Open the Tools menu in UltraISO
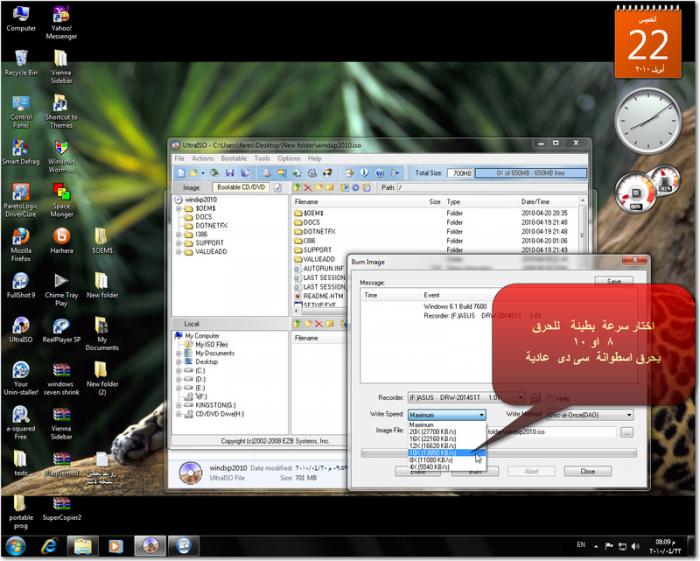 click(262, 158)
